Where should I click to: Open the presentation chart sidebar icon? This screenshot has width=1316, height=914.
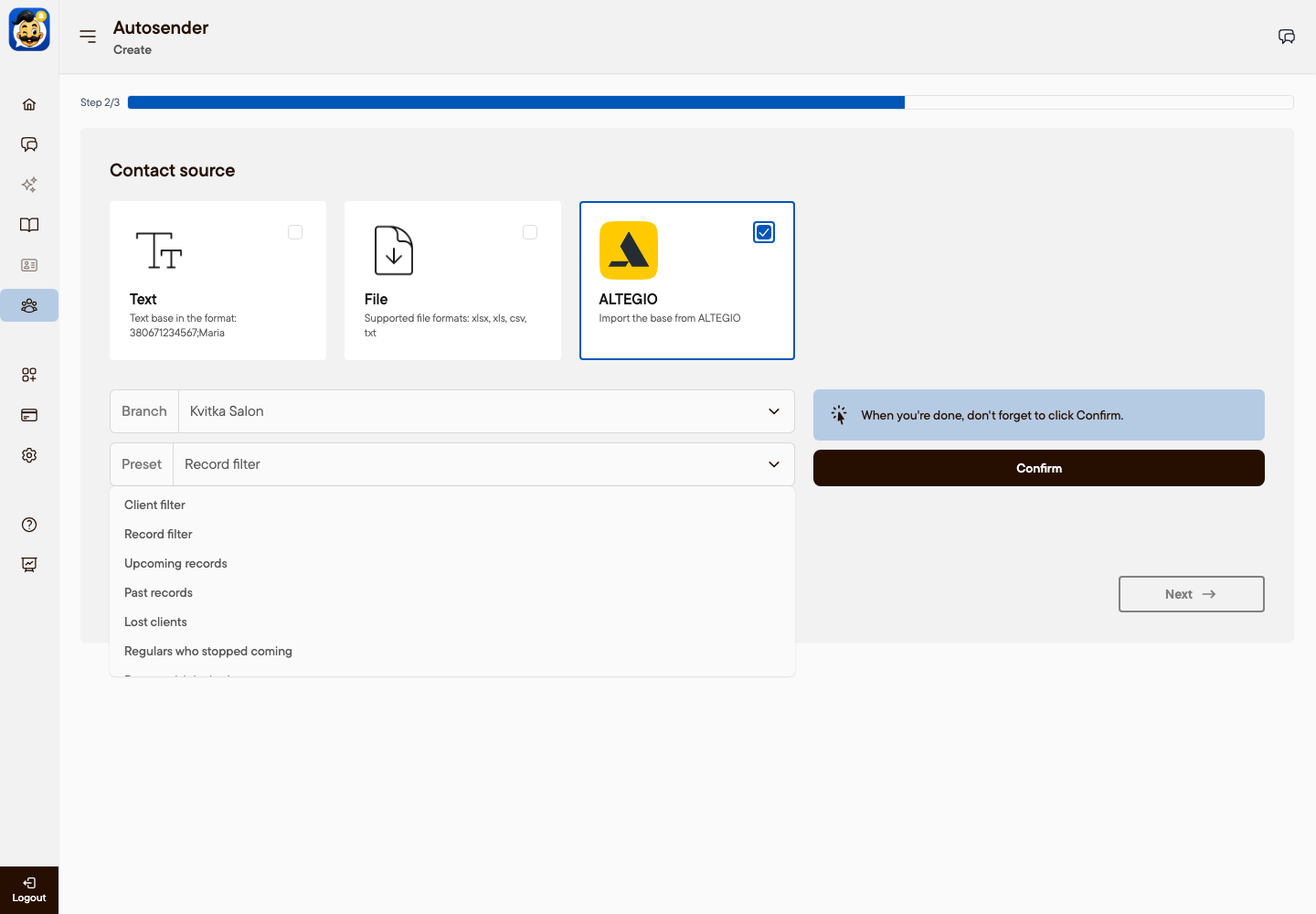coord(29,565)
